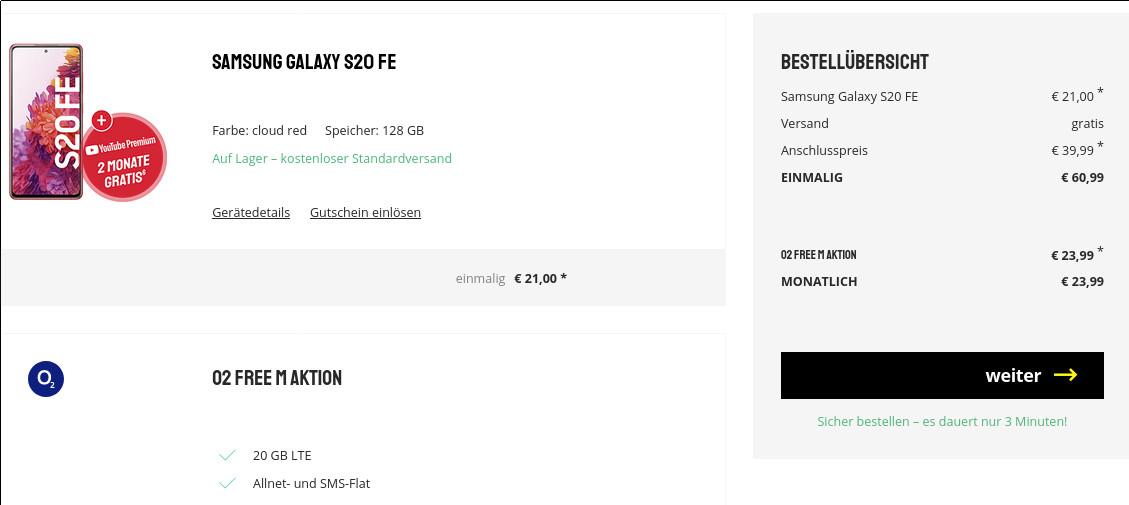The height and width of the screenshot is (505, 1129).
Task: Click the Galaxy S20 FE phone image
Action: tap(45, 120)
